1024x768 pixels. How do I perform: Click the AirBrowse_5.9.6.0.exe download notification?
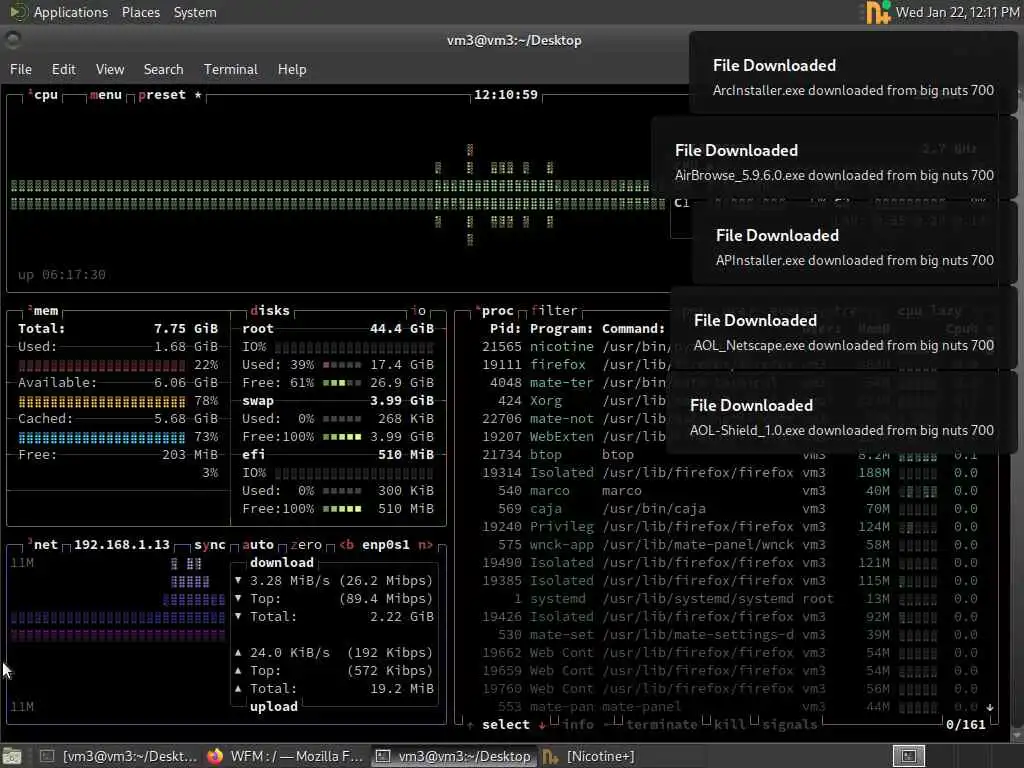[x=834, y=157]
